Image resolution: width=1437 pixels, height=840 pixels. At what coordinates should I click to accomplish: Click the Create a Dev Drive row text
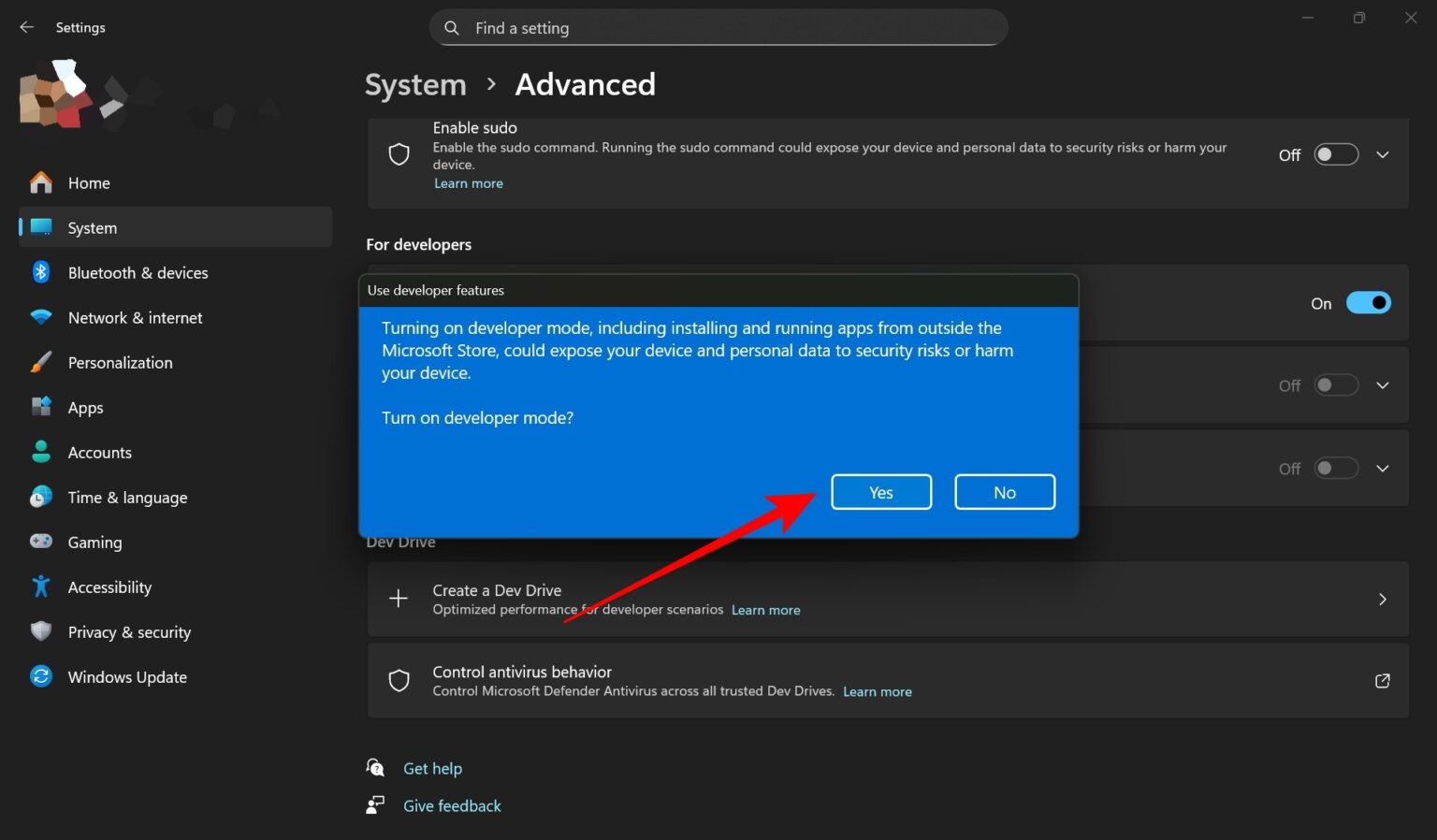click(497, 590)
